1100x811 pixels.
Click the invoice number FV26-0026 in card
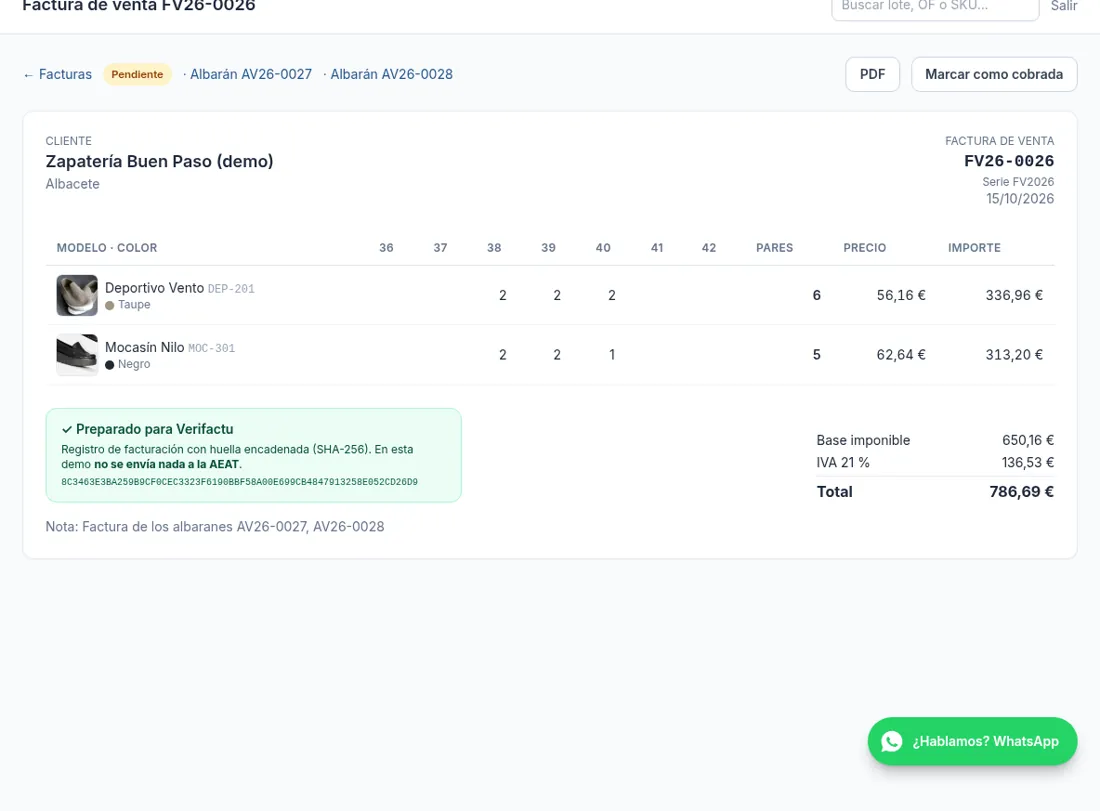click(1009, 161)
